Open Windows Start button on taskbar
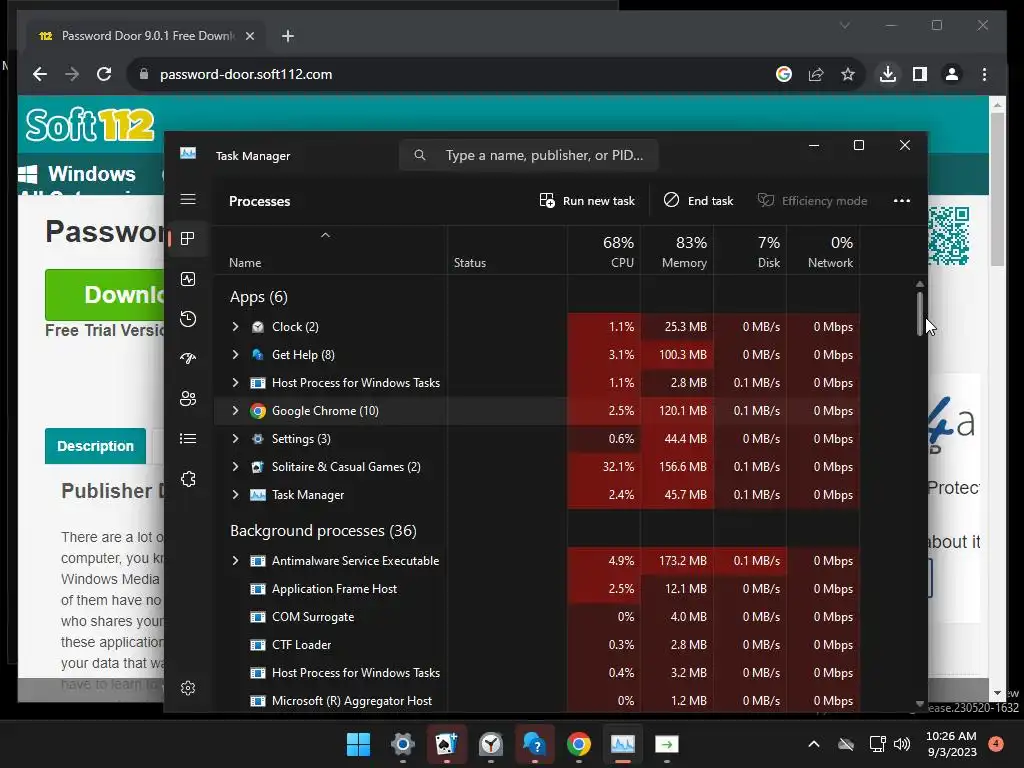Image resolution: width=1024 pixels, height=768 pixels. (358, 744)
